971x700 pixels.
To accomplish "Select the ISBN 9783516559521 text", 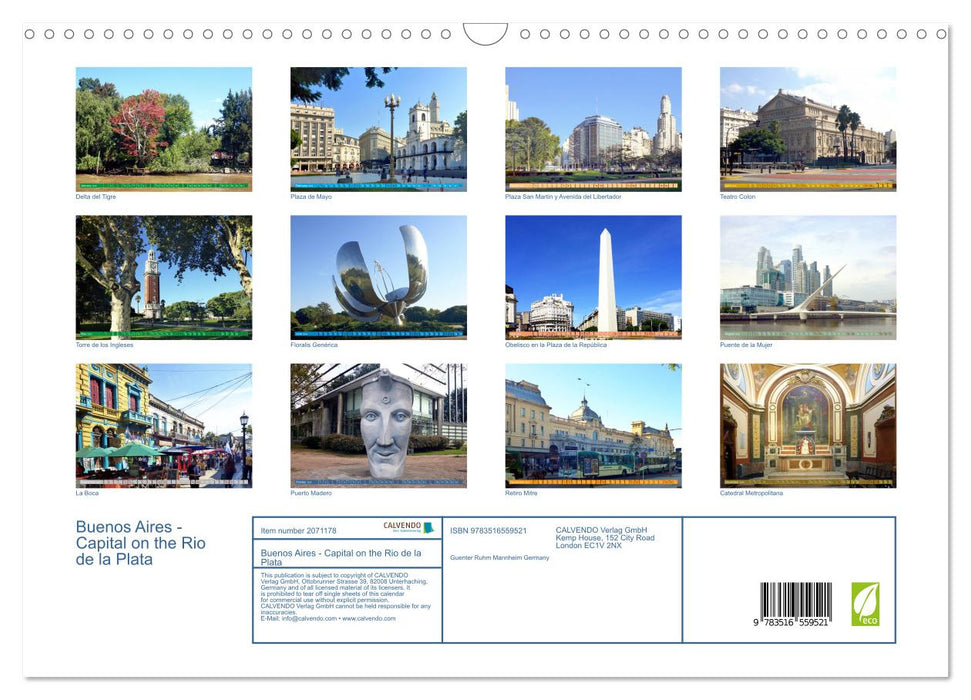I will click(x=489, y=531).
